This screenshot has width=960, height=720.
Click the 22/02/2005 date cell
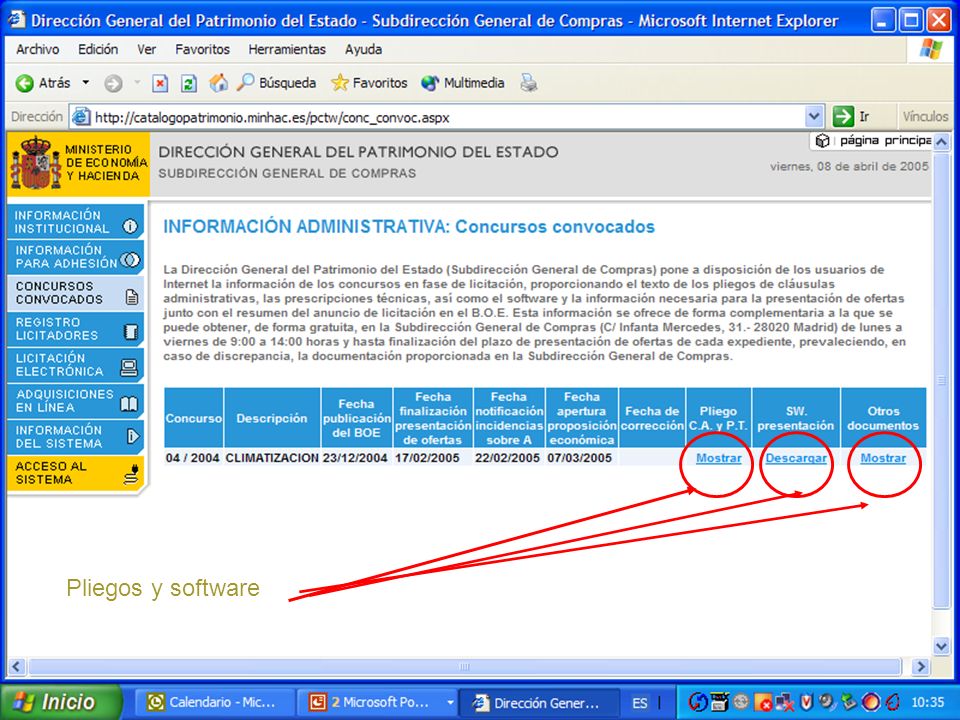click(508, 457)
